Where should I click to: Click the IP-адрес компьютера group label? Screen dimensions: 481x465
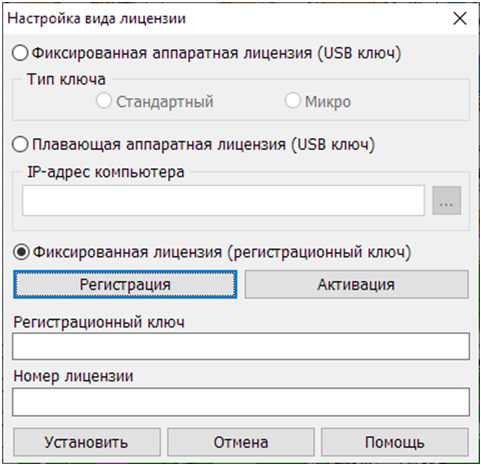pyautogui.click(x=106, y=172)
